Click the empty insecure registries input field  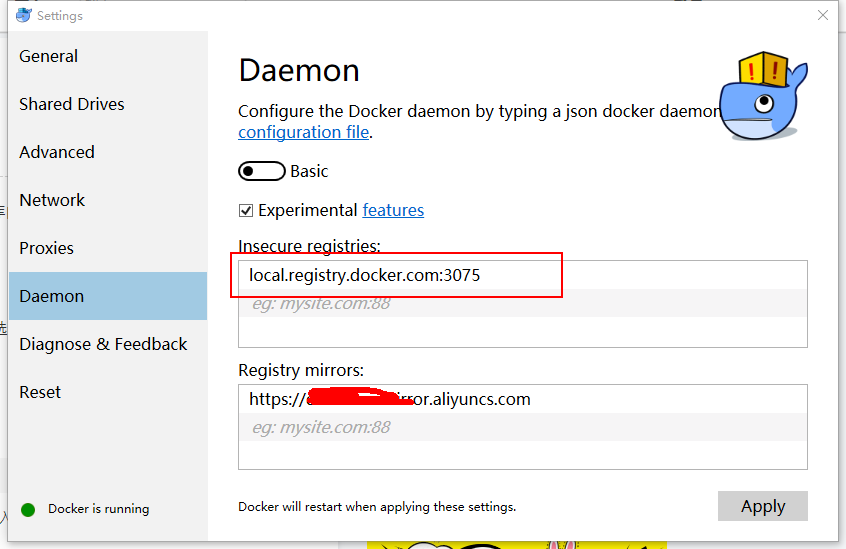pyautogui.click(x=522, y=303)
